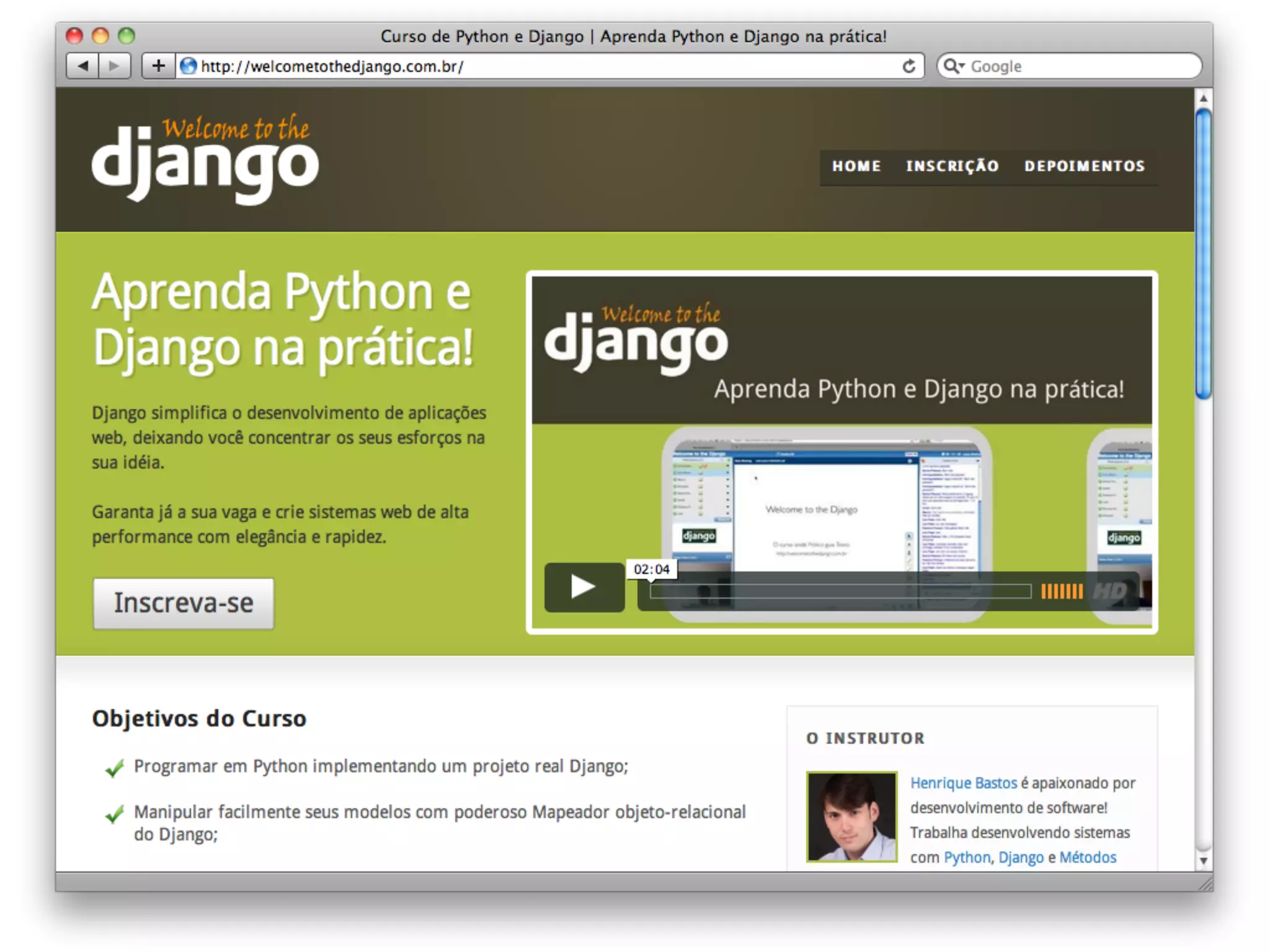The image size is (1270, 952).
Task: Toggle the HD quality button on video
Action: [1109, 591]
